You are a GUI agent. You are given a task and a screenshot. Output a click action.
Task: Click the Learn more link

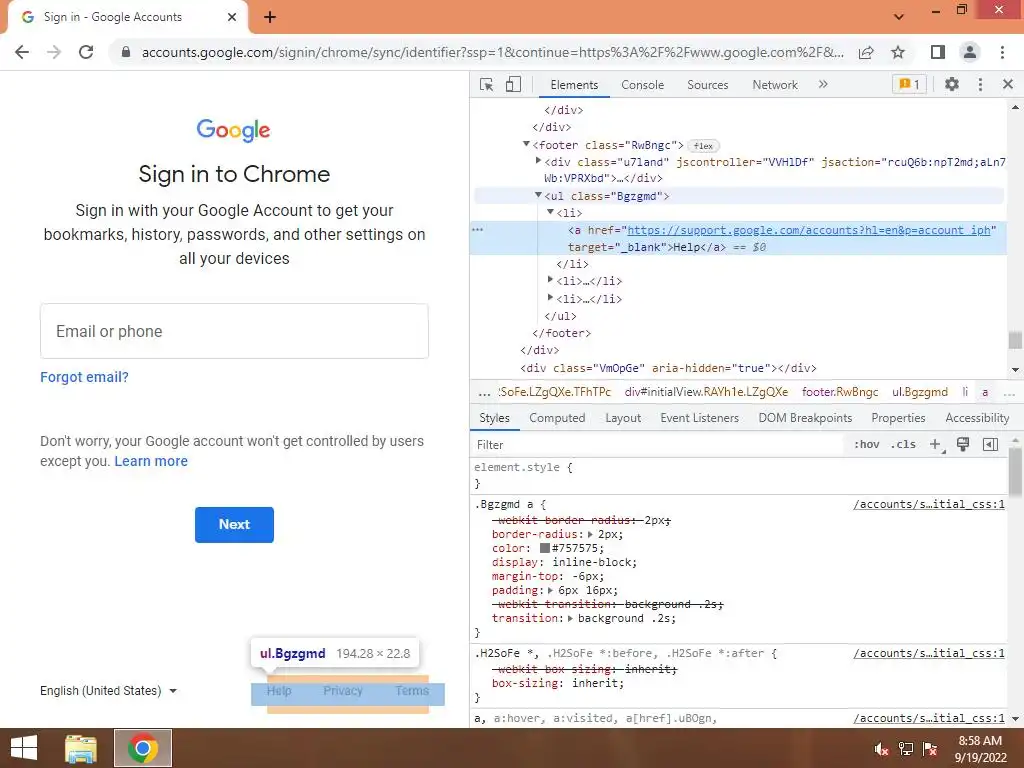pos(151,461)
